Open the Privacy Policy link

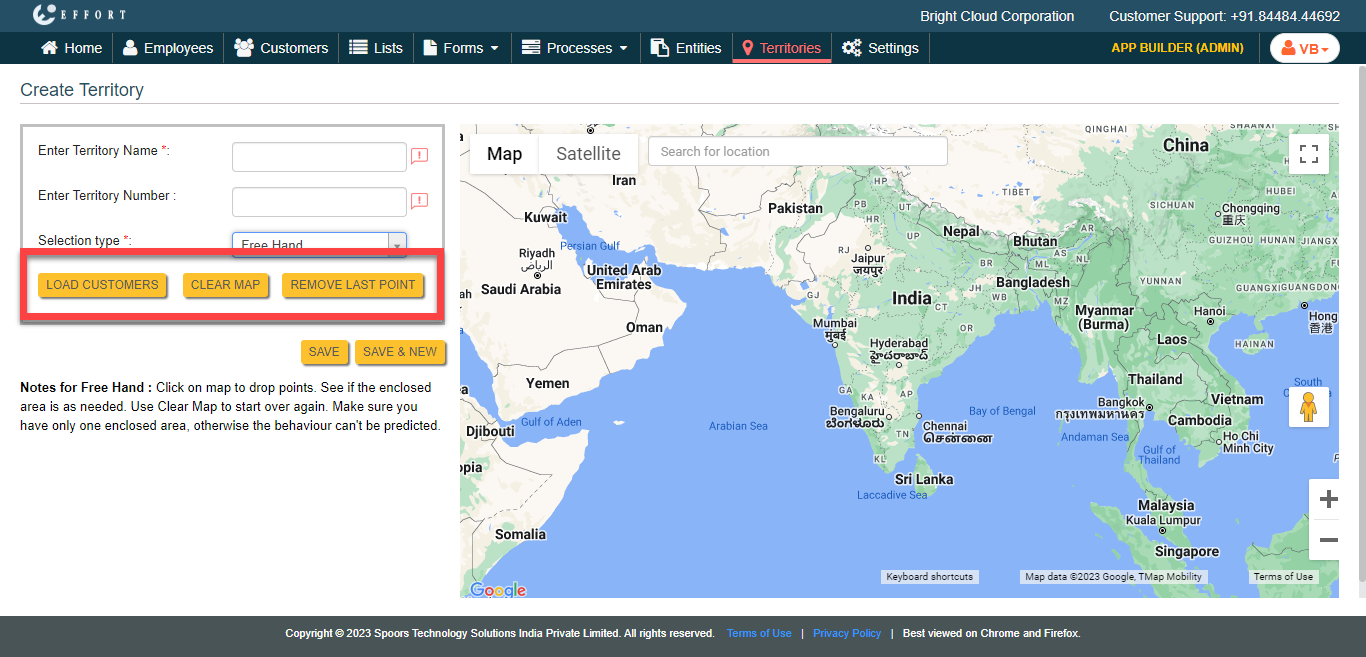click(x=846, y=633)
